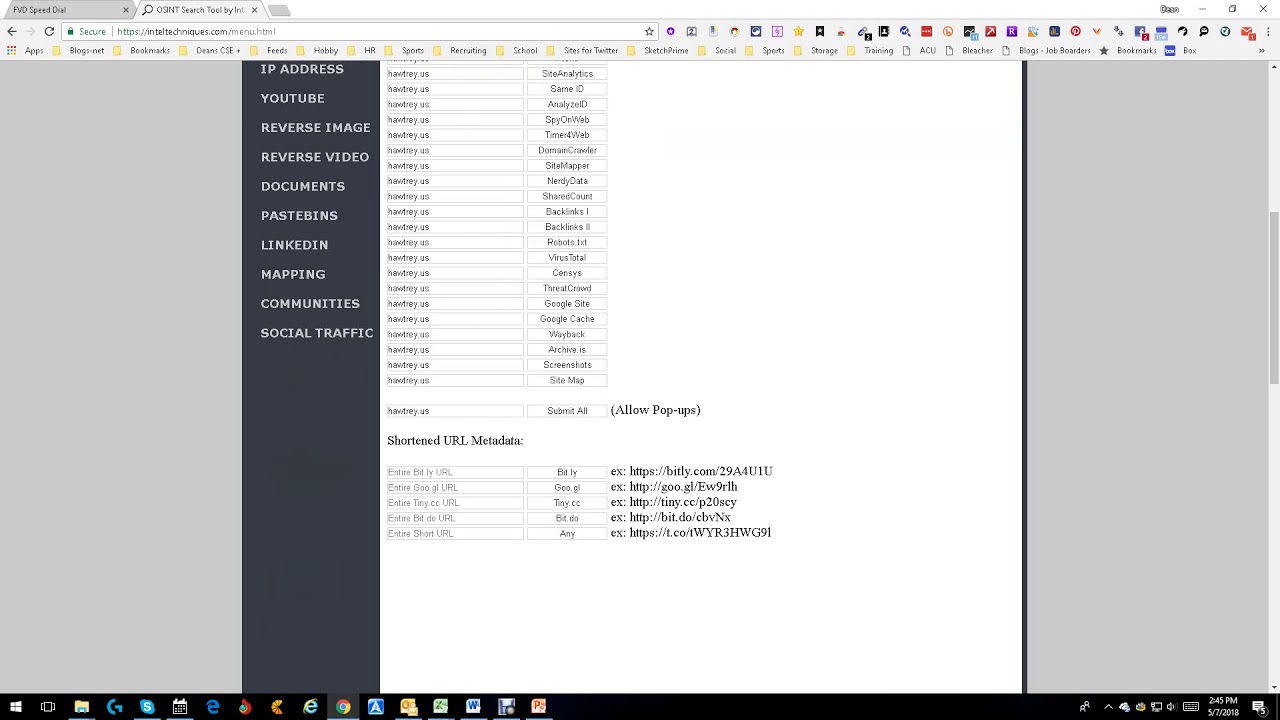Open the action center notification icon
Image resolution: width=1280 pixels, height=720 pixels.
(1259, 707)
